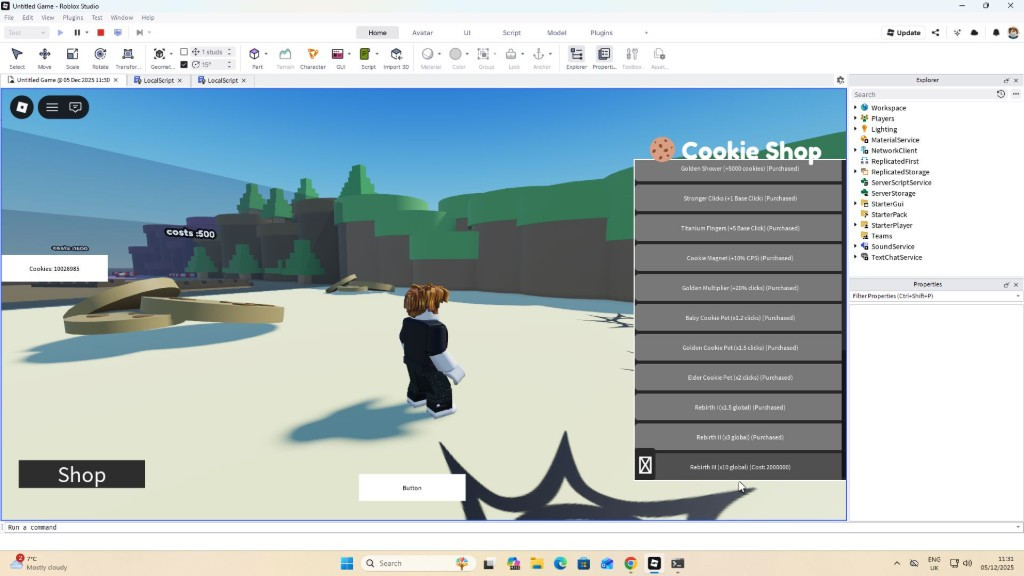This screenshot has height=576, width=1024.
Task: Buy Rebirth III upgrade in Cookie Shop
Action: 739,467
